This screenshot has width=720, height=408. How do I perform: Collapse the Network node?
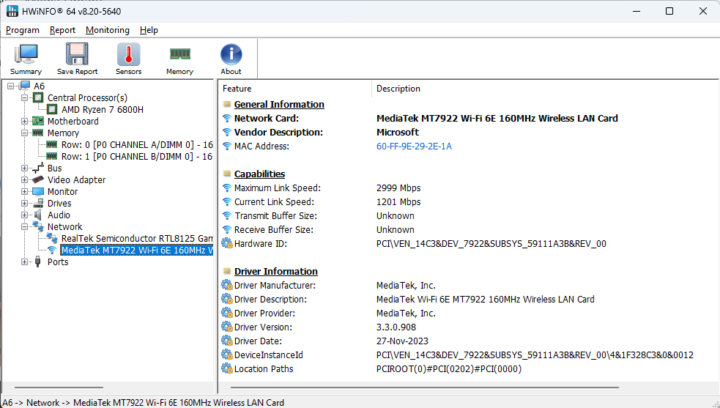tap(24, 226)
